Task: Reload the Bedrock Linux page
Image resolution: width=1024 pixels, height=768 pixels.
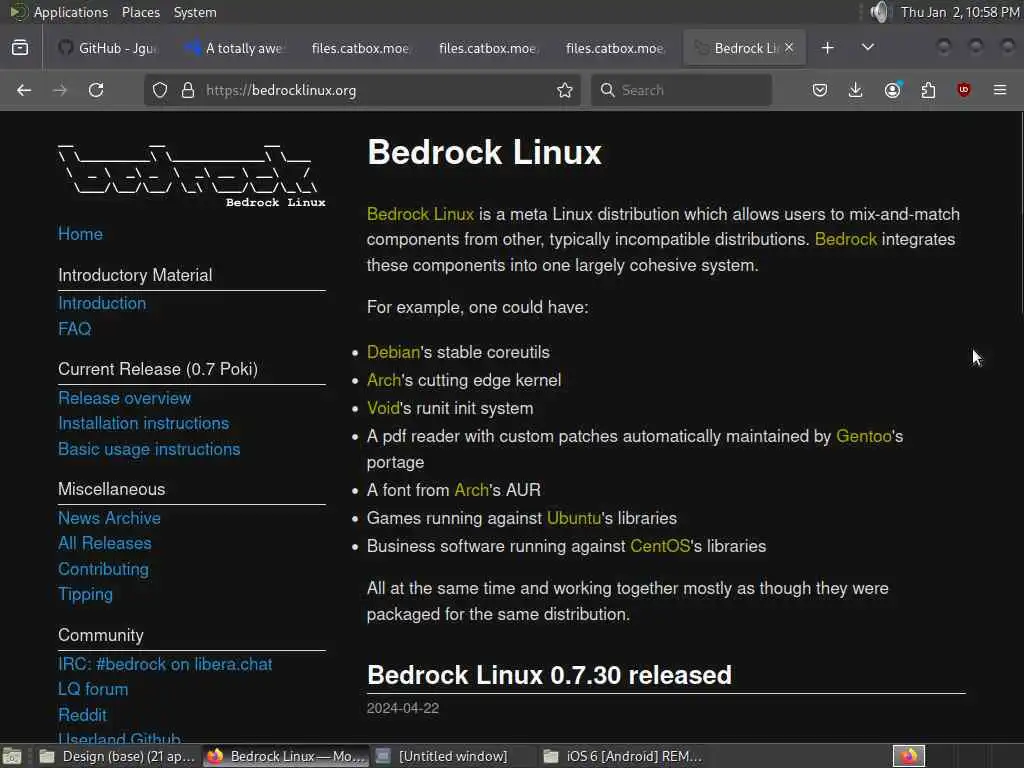Action: tap(96, 90)
